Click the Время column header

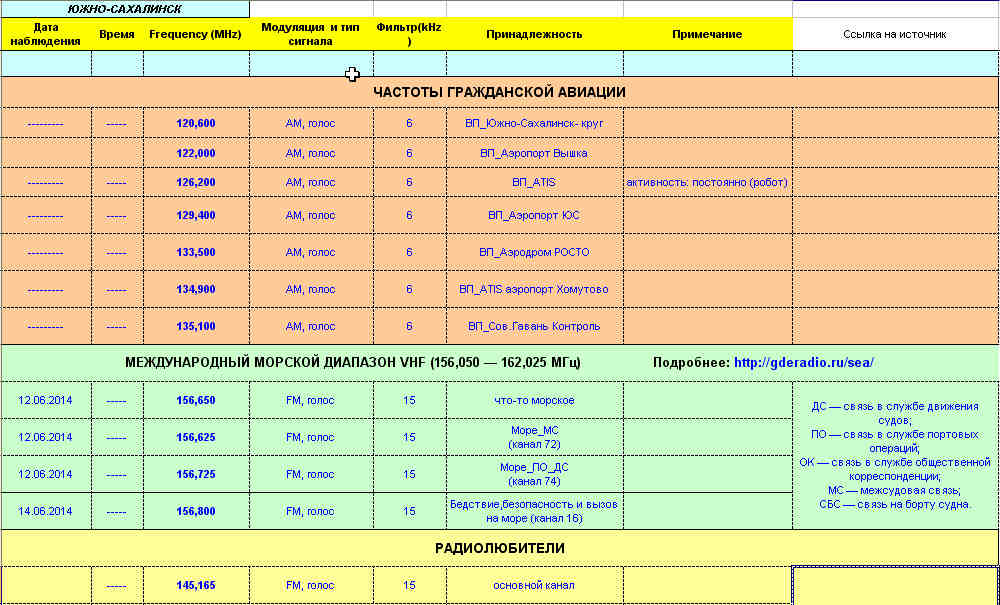point(117,34)
